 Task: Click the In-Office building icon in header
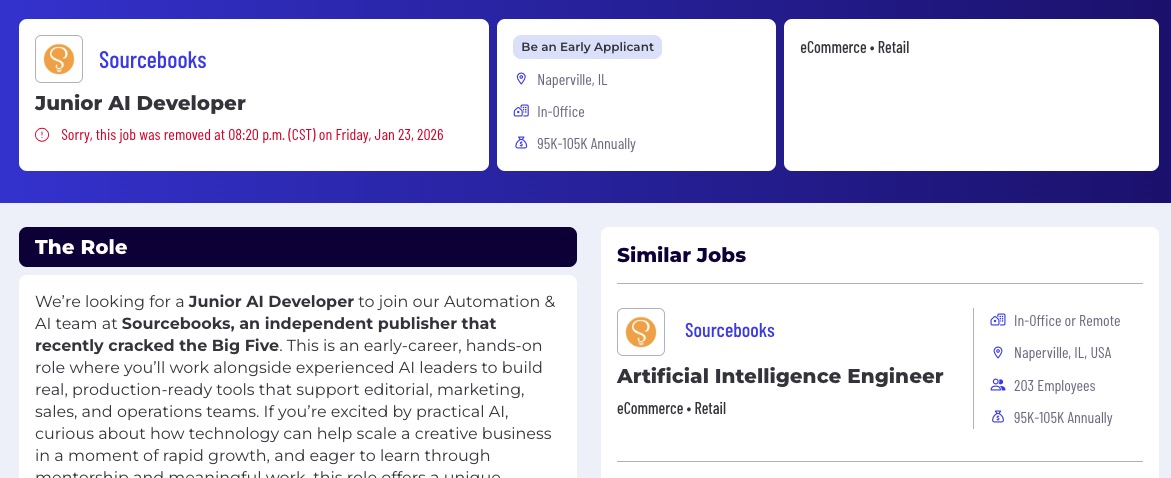tap(520, 111)
